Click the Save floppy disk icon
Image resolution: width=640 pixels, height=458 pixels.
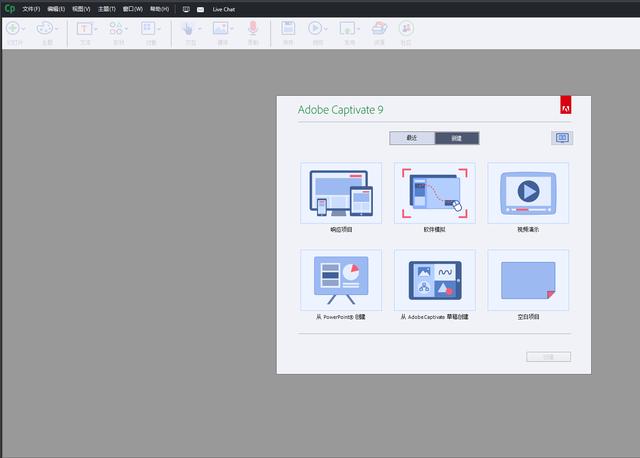(288, 28)
